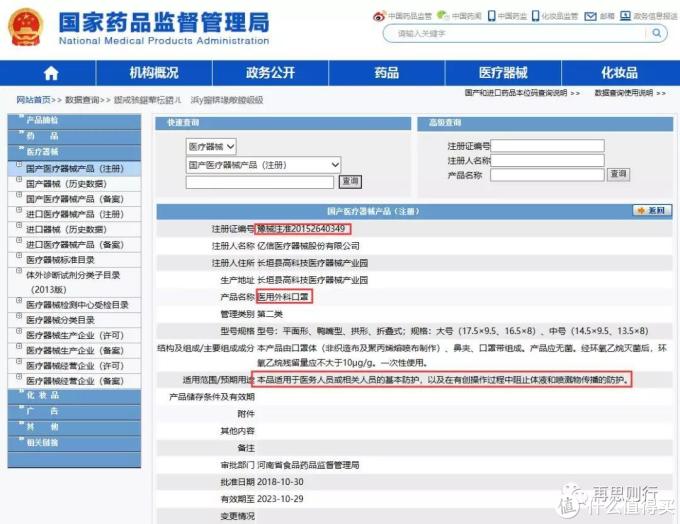
Task: Click the 网站首页 breadcrumb link
Action: click(x=33, y=100)
